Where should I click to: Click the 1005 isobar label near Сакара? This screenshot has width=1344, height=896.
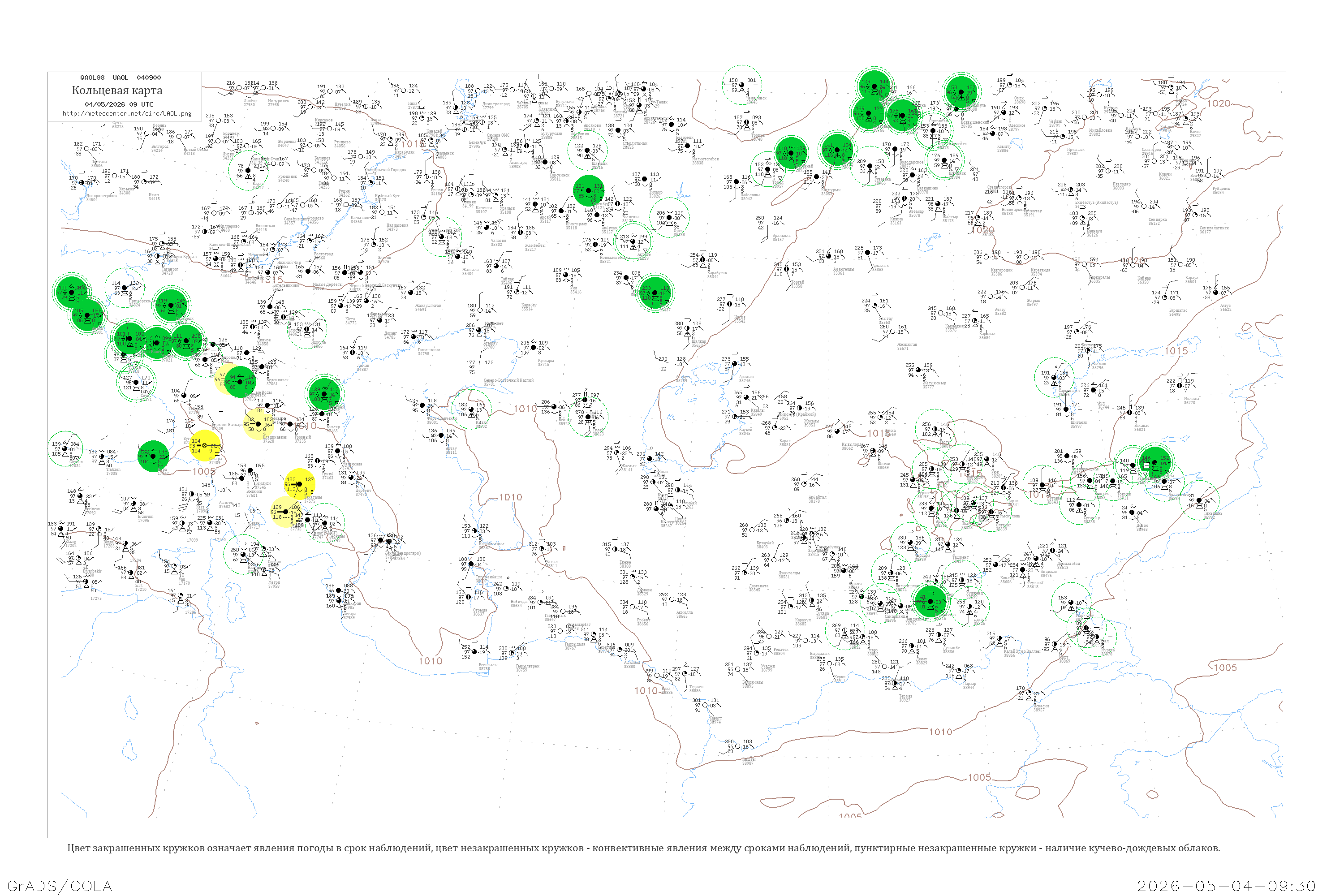coord(204,471)
